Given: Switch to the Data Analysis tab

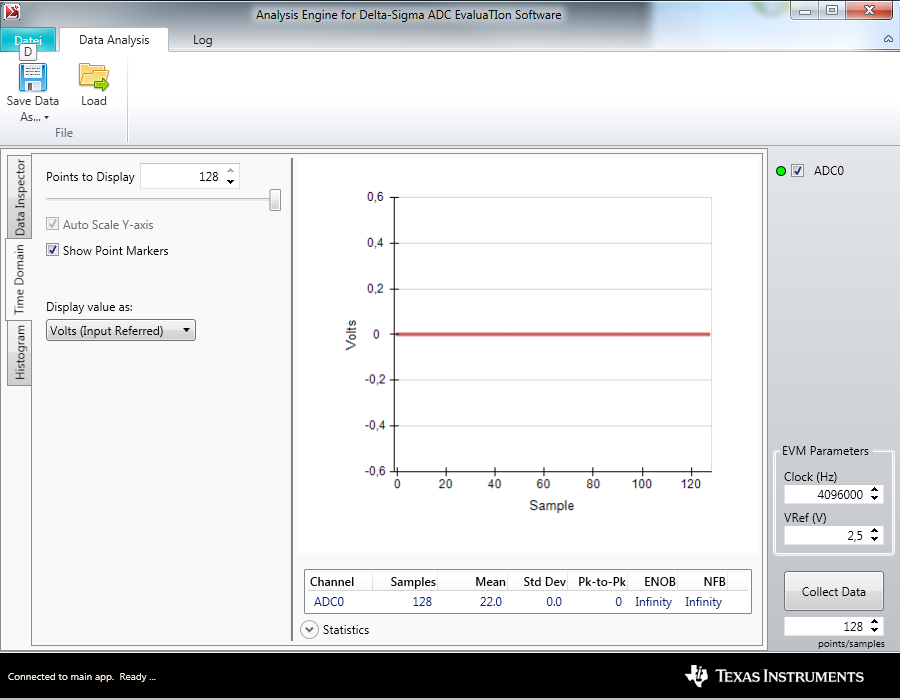Looking at the screenshot, I should (x=114, y=40).
